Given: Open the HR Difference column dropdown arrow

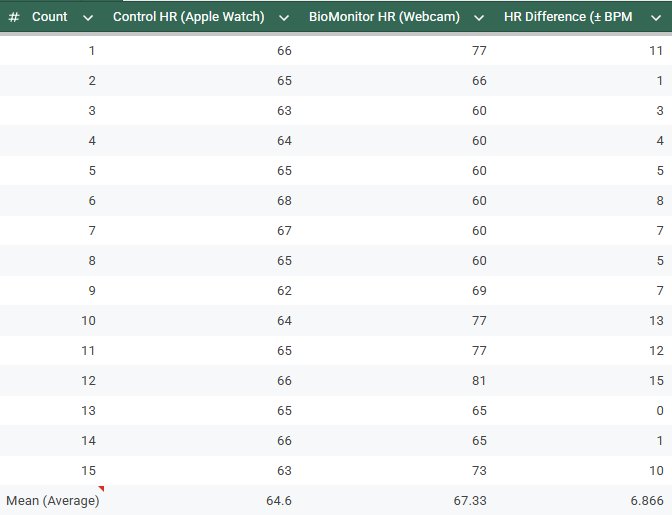Looking at the screenshot, I should point(656,18).
